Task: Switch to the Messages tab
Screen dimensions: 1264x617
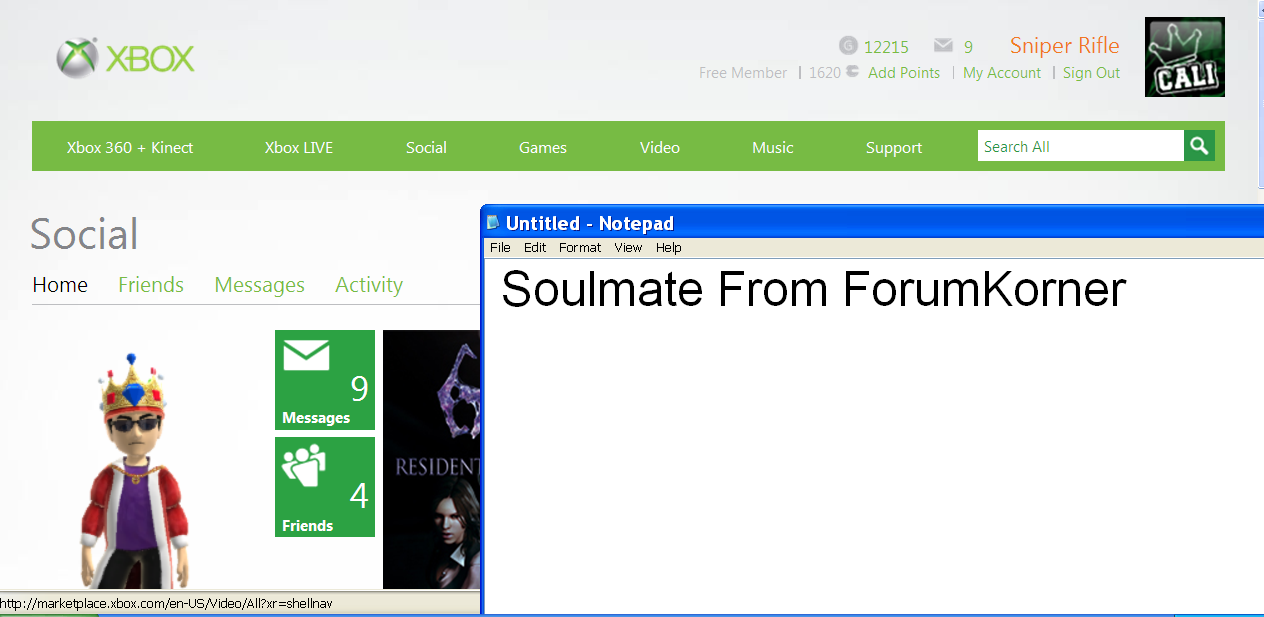Action: (x=260, y=285)
